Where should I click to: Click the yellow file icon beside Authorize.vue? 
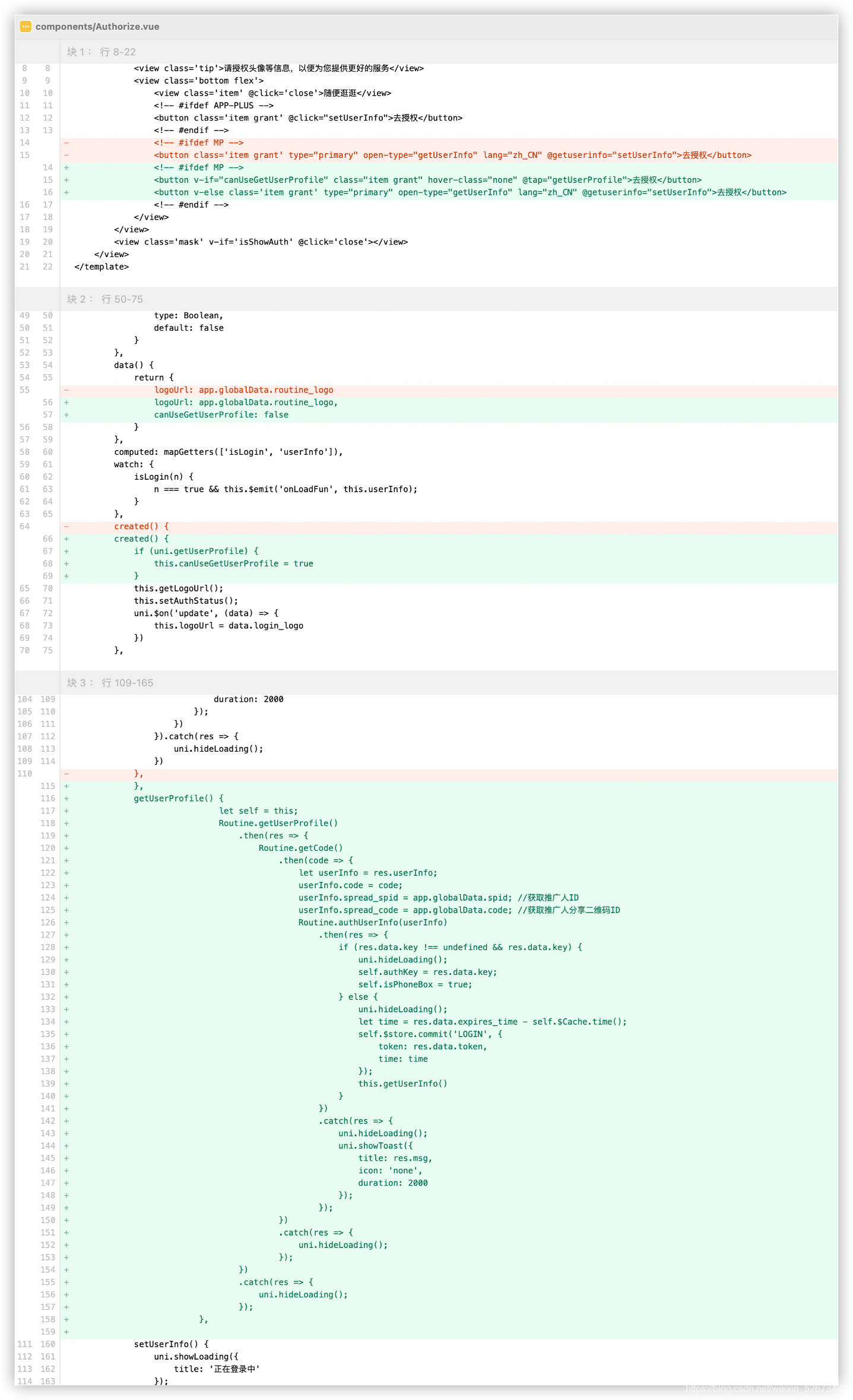26,27
